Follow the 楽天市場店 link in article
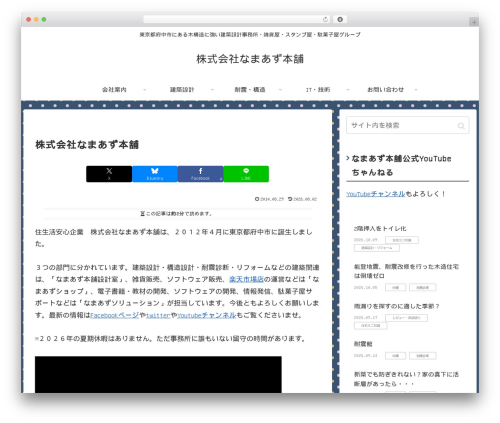This screenshot has width=500, height=423. pos(246,279)
